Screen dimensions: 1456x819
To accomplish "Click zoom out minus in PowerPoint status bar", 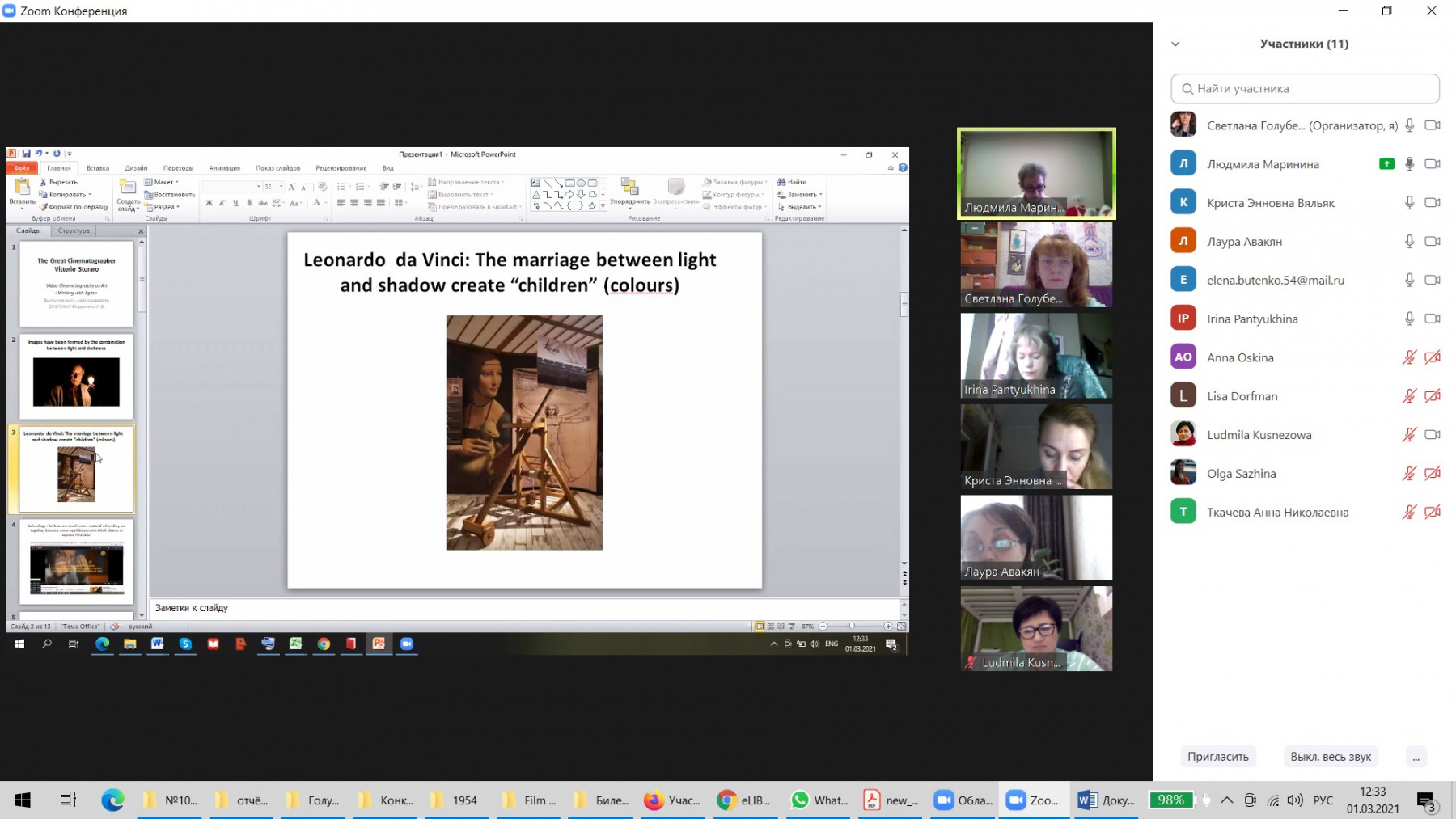I will pyautogui.click(x=823, y=627).
